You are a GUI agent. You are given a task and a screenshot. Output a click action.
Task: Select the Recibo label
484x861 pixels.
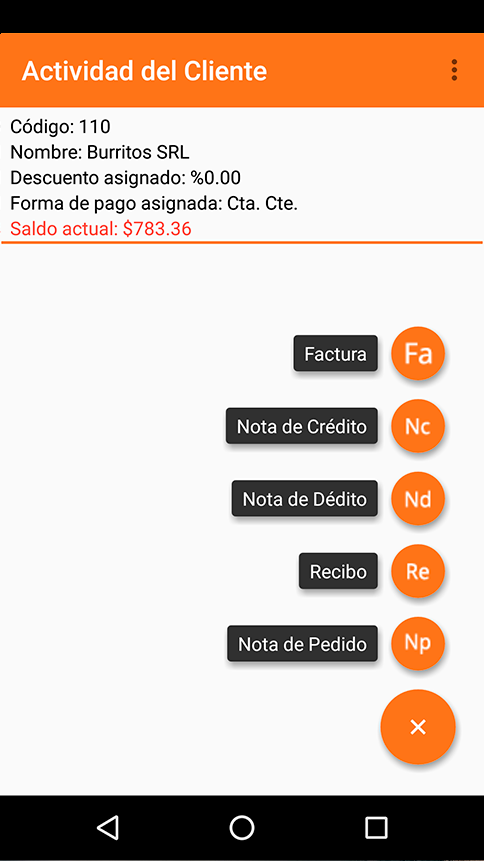(x=338, y=571)
